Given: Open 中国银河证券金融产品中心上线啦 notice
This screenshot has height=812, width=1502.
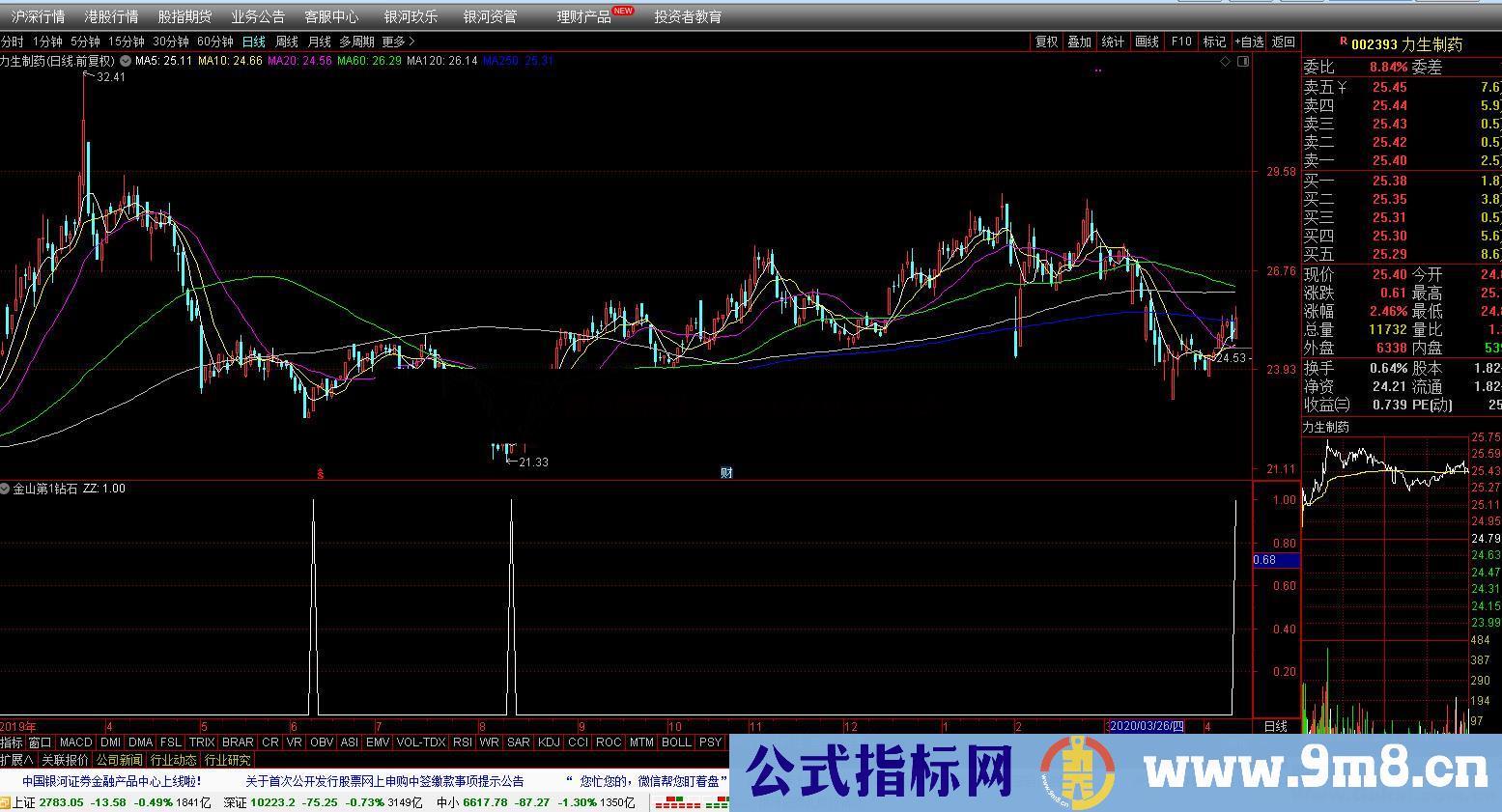Looking at the screenshot, I should pyautogui.click(x=112, y=781).
